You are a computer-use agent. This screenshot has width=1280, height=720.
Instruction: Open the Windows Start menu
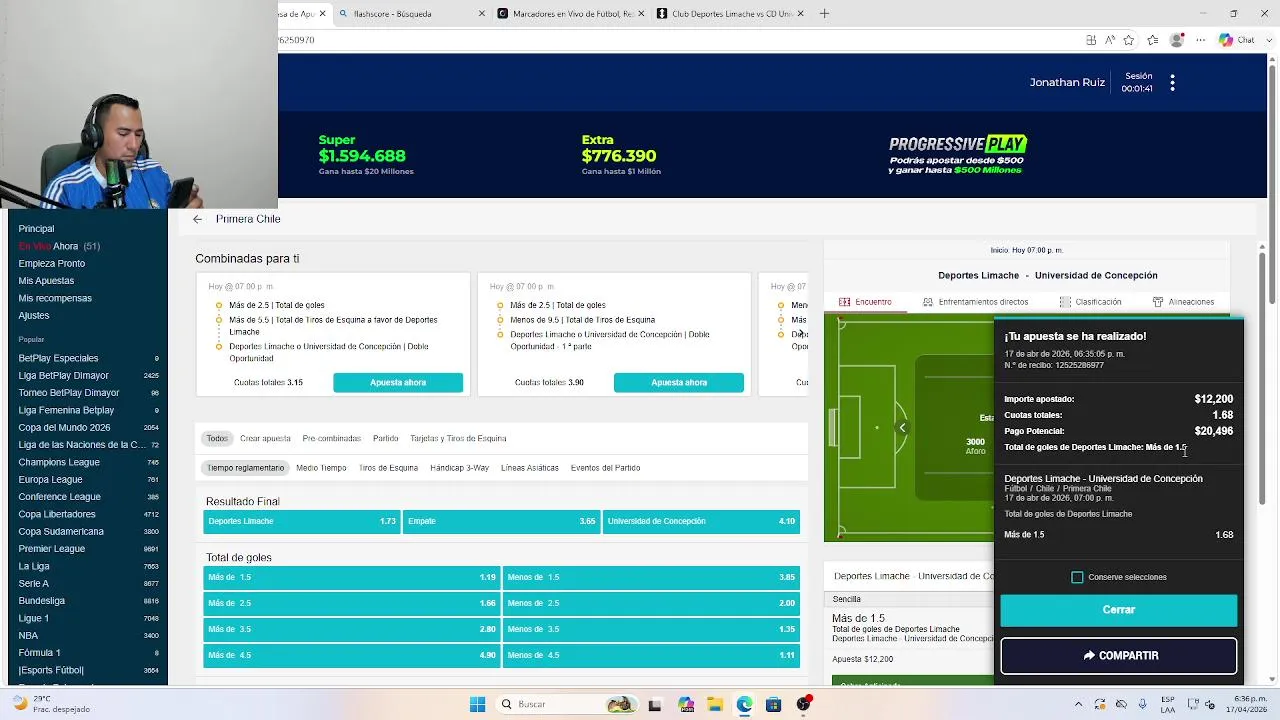477,704
